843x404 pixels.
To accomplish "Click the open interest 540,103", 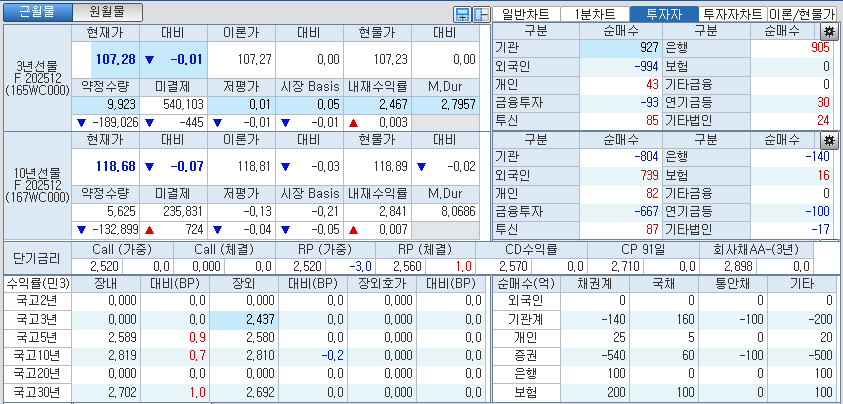I will click(x=184, y=104).
